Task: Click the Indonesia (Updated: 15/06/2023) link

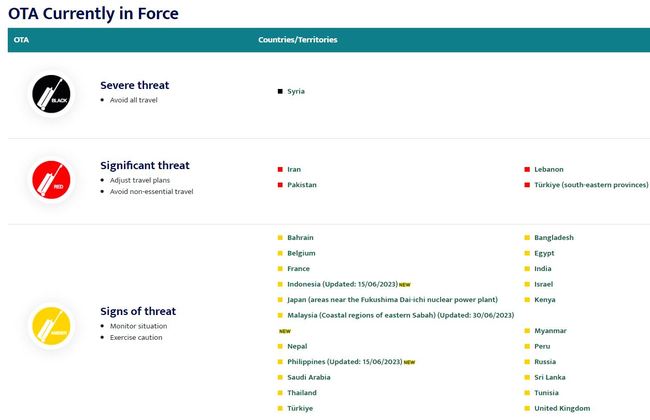Action: [341, 284]
